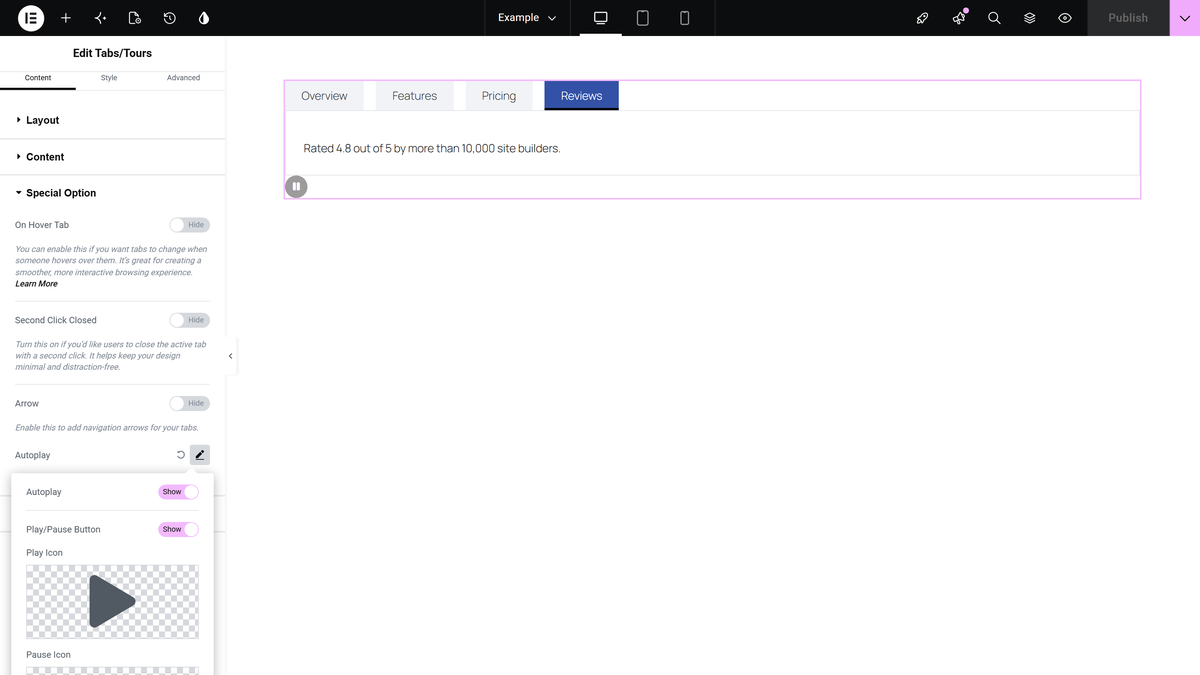Switch to mobile device view
This screenshot has height=675, width=1200.
(x=684, y=18)
